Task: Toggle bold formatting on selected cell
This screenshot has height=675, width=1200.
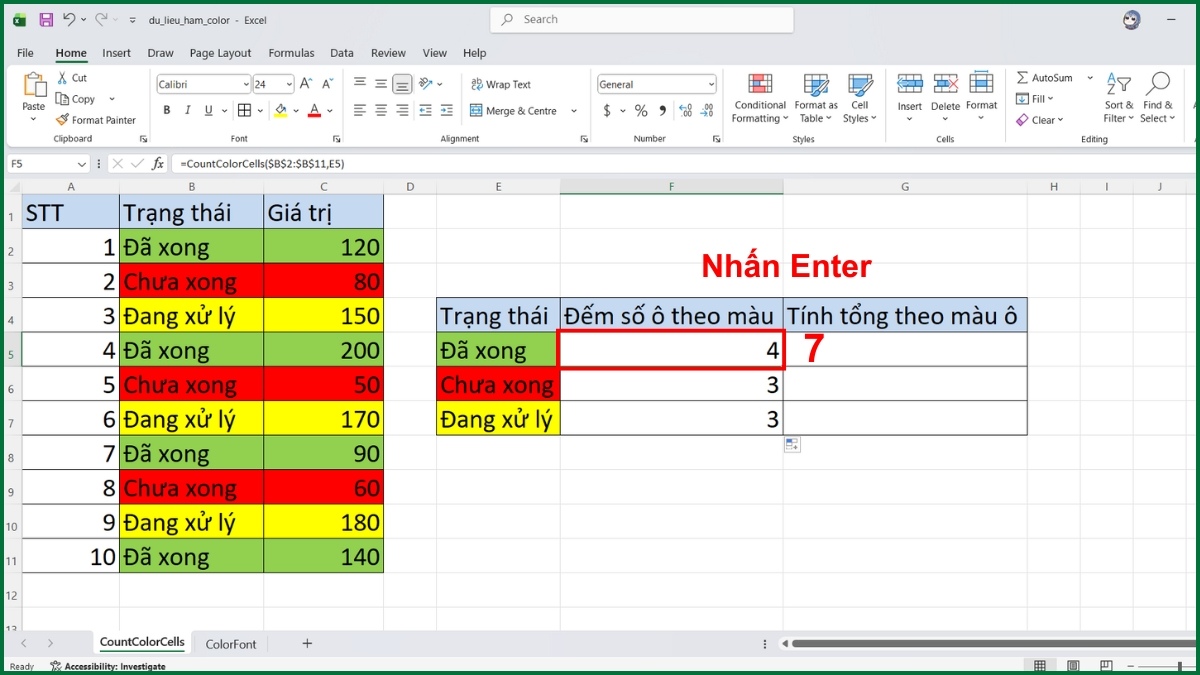Action: [x=167, y=110]
